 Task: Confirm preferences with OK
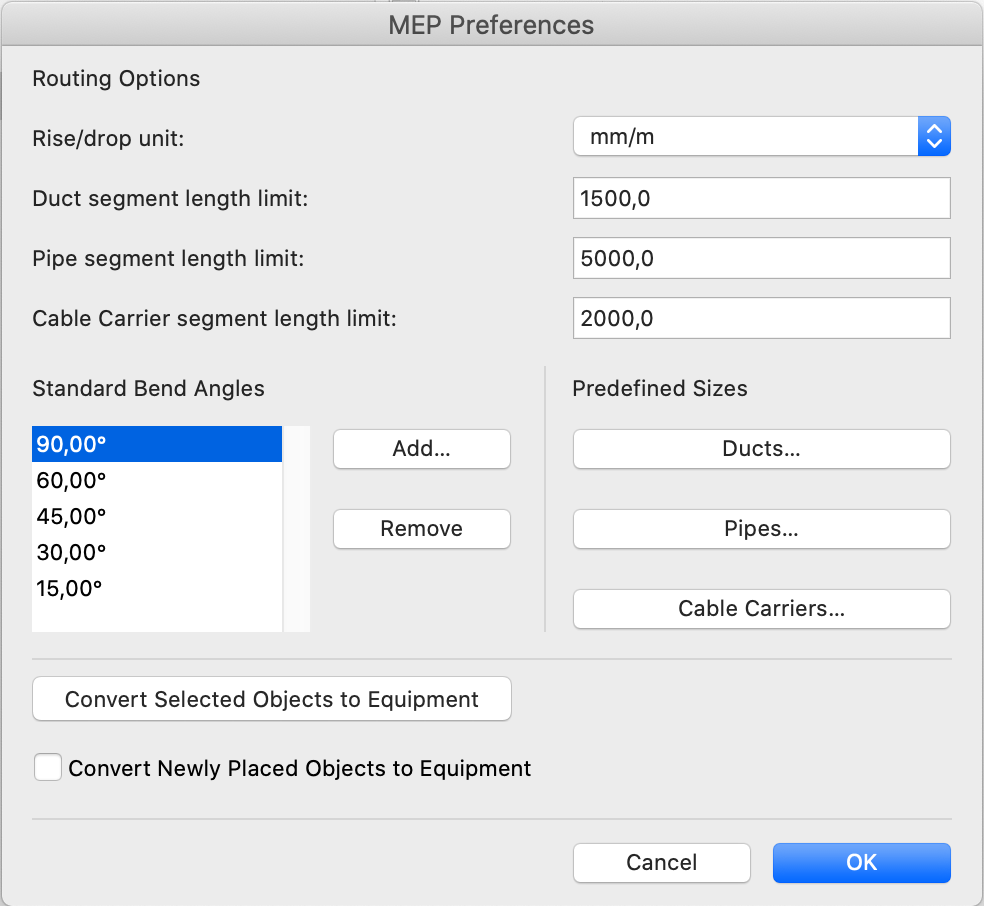click(x=862, y=863)
